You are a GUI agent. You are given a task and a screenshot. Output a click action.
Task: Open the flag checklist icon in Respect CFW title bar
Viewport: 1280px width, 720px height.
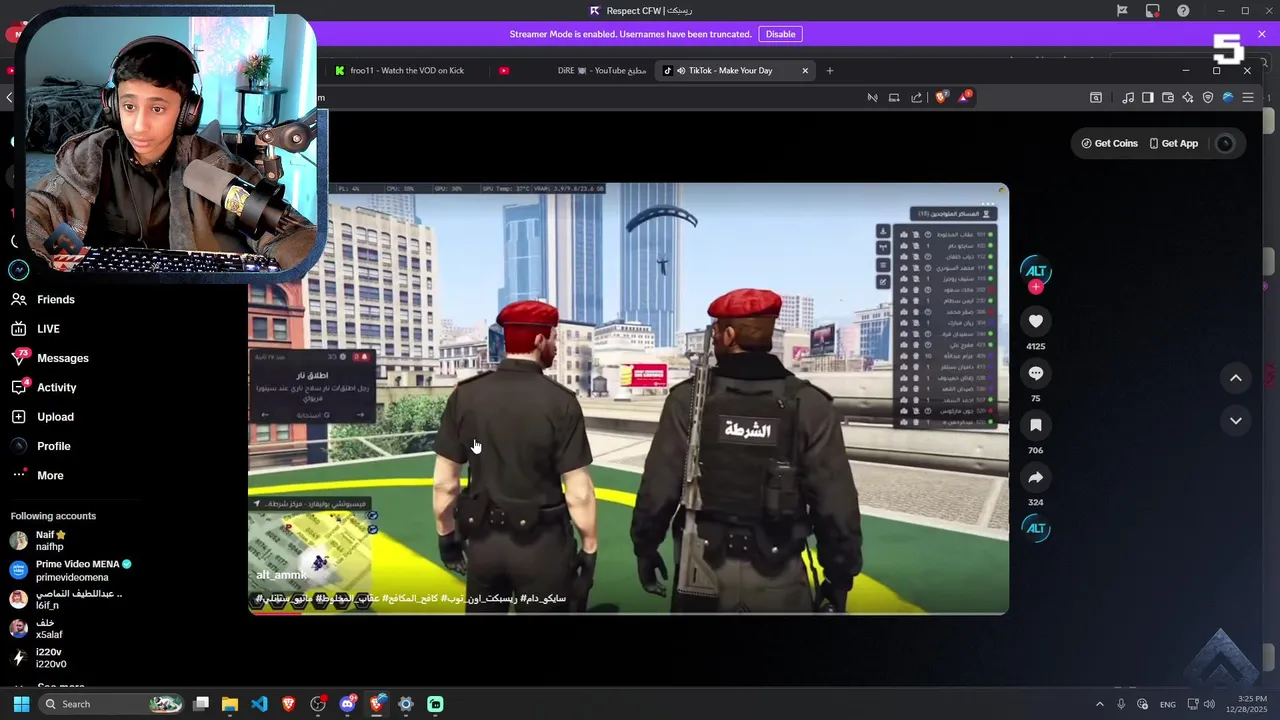pos(1123,11)
